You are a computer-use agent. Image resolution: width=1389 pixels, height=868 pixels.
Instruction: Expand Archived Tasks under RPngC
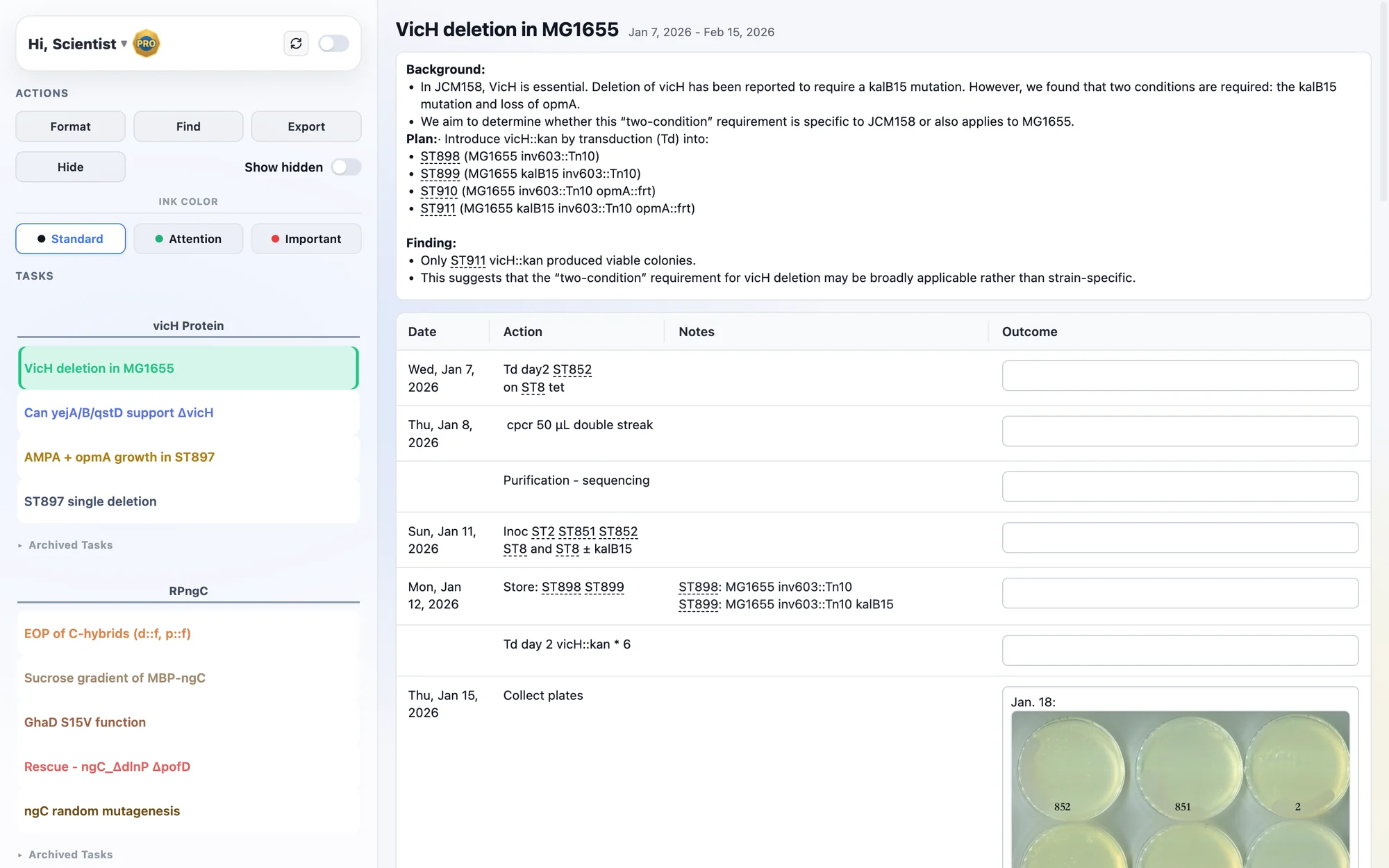(65, 855)
